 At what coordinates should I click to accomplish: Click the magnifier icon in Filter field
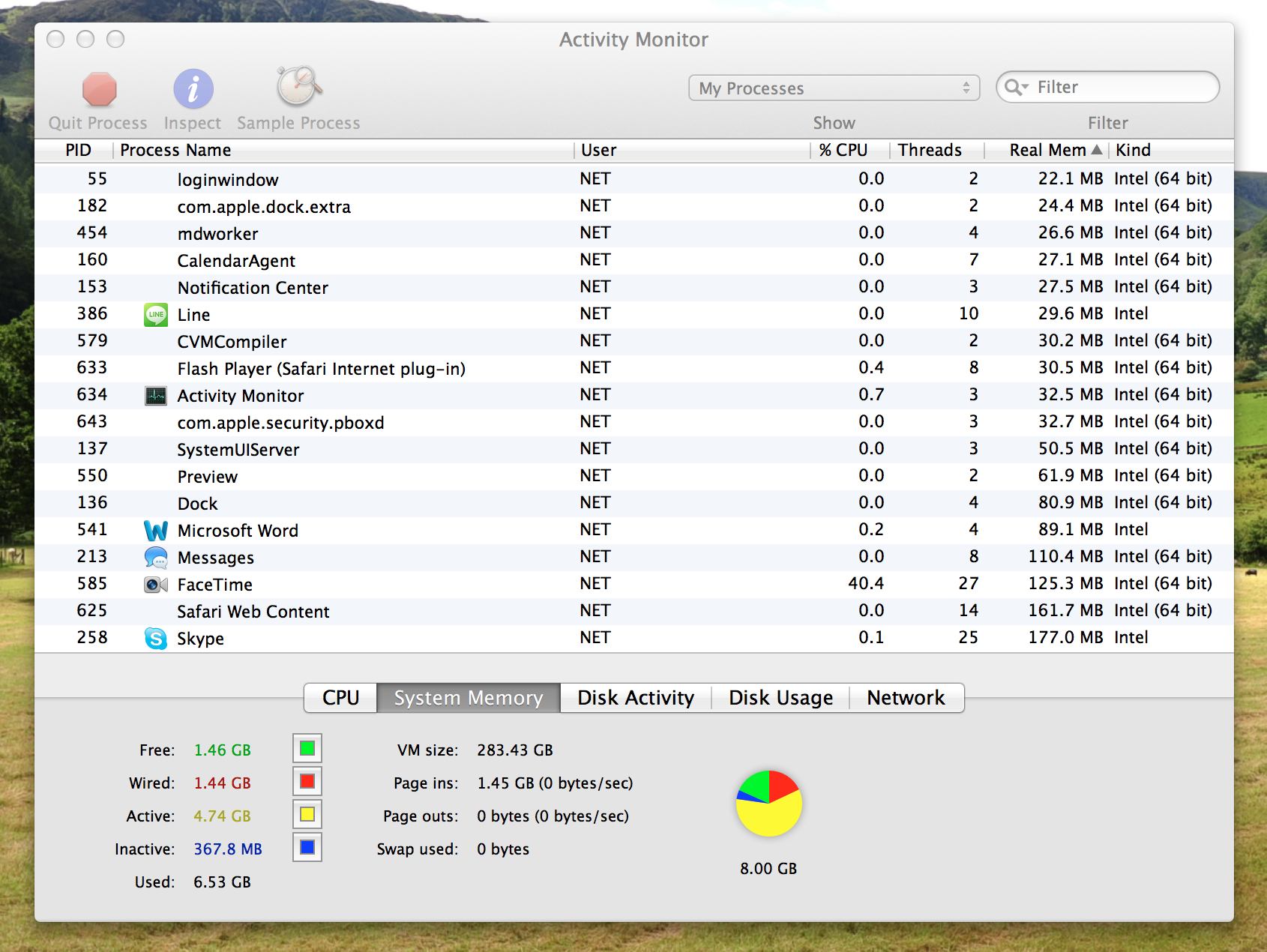click(x=1016, y=88)
